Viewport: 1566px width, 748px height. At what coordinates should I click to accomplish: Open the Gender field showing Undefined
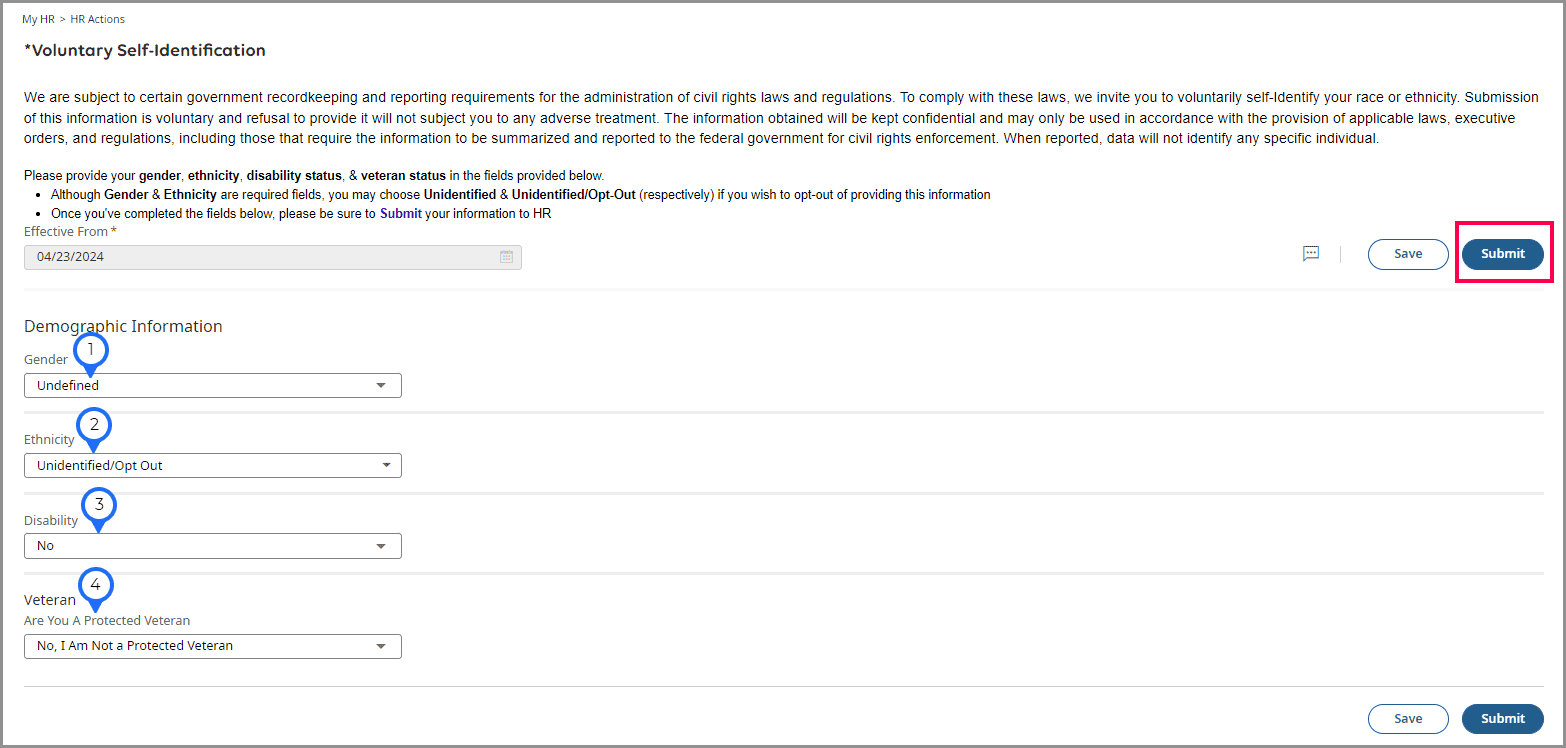tap(213, 386)
